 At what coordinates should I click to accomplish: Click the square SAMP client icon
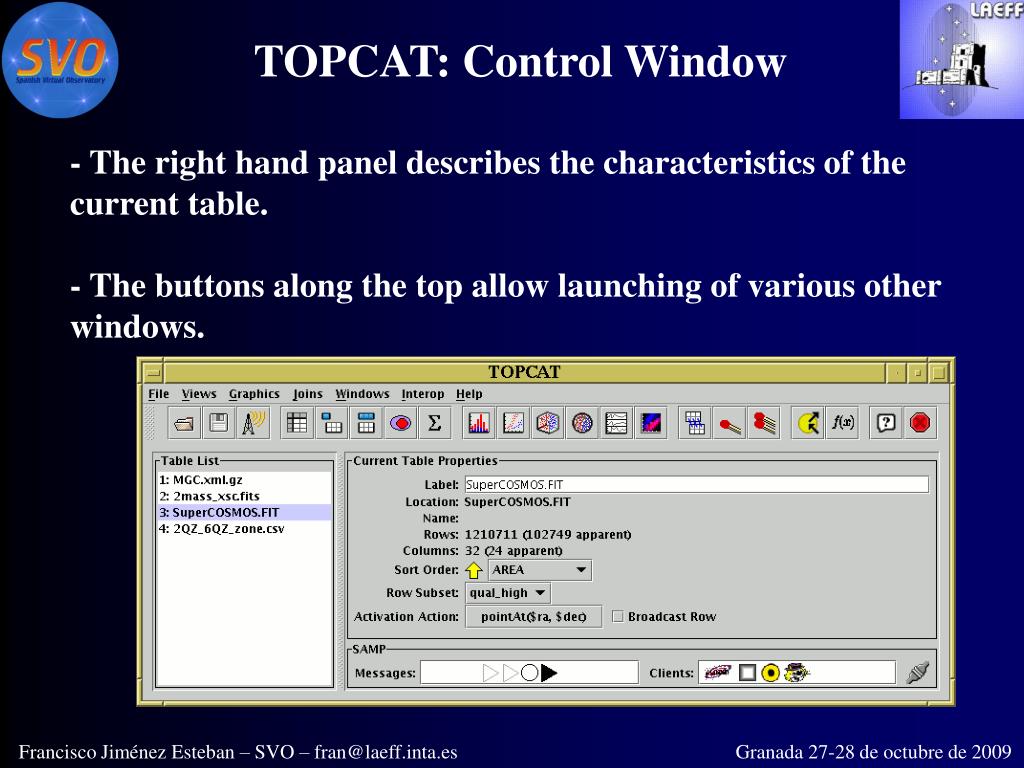(x=748, y=673)
